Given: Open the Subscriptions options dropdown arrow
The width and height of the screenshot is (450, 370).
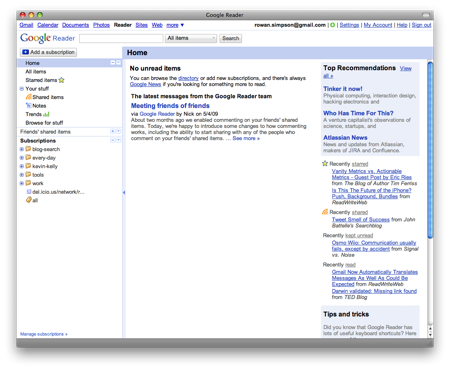Looking at the screenshot, I should (x=118, y=140).
